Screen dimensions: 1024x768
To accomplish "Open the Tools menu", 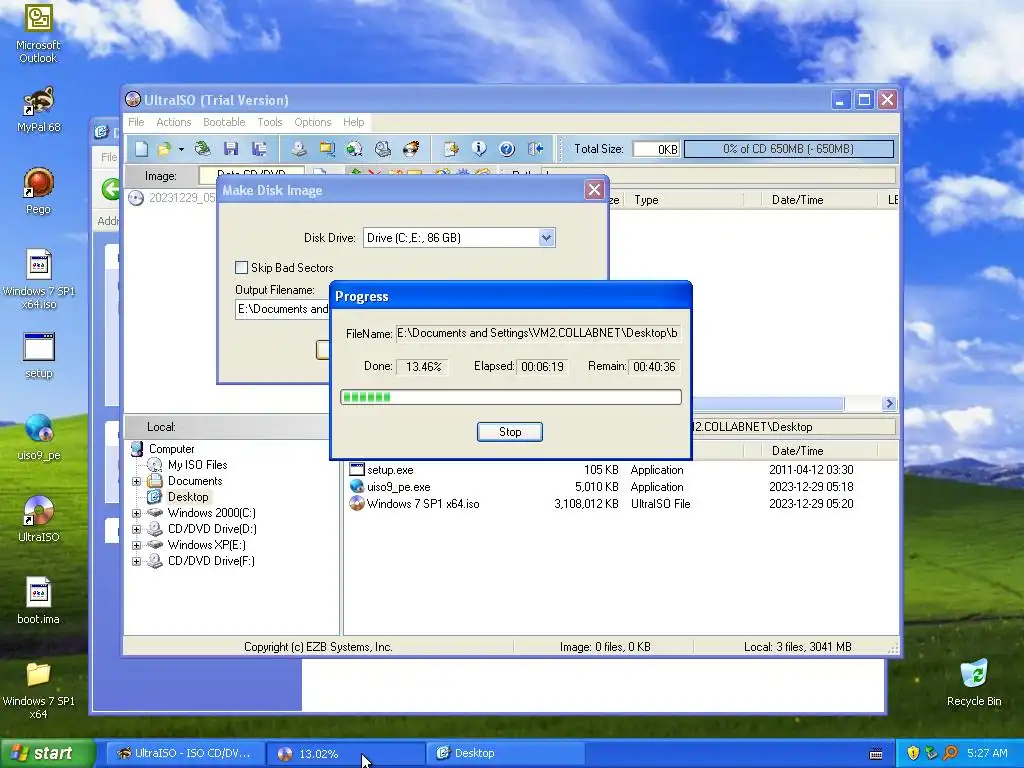I will click(x=270, y=122).
